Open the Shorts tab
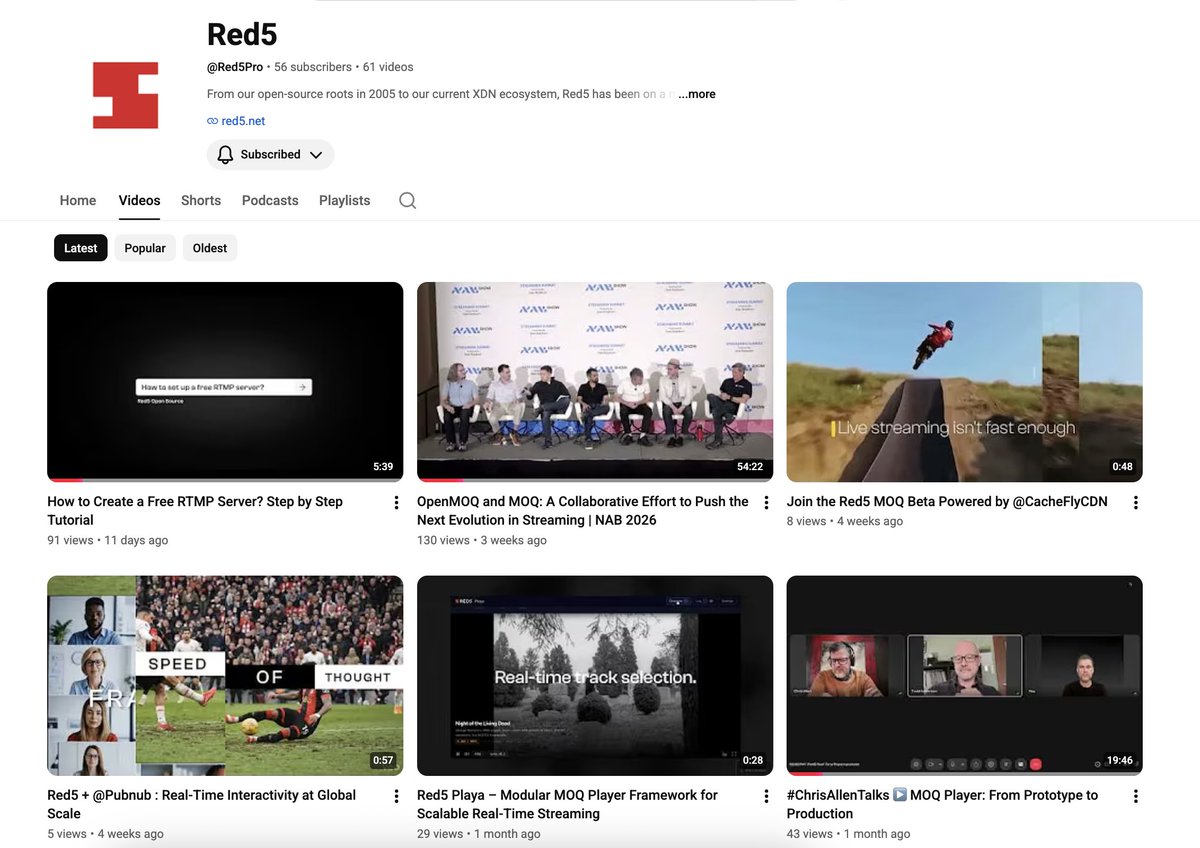This screenshot has width=1200, height=848. tap(201, 200)
